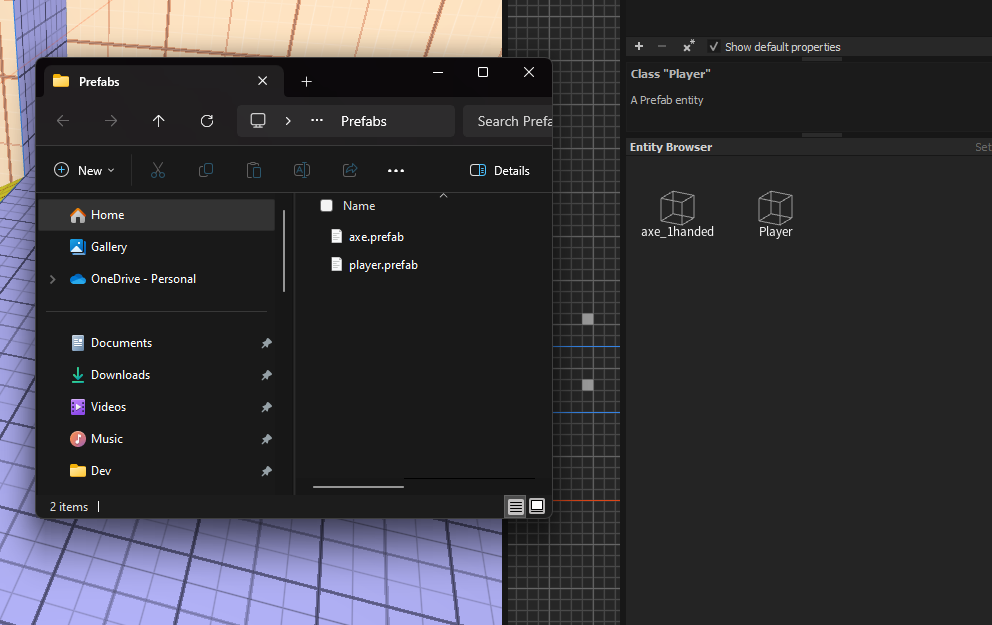Viewport: 992px width, 625px height.
Task: Click the lower gray handle in 2D grid view
Action: point(588,385)
